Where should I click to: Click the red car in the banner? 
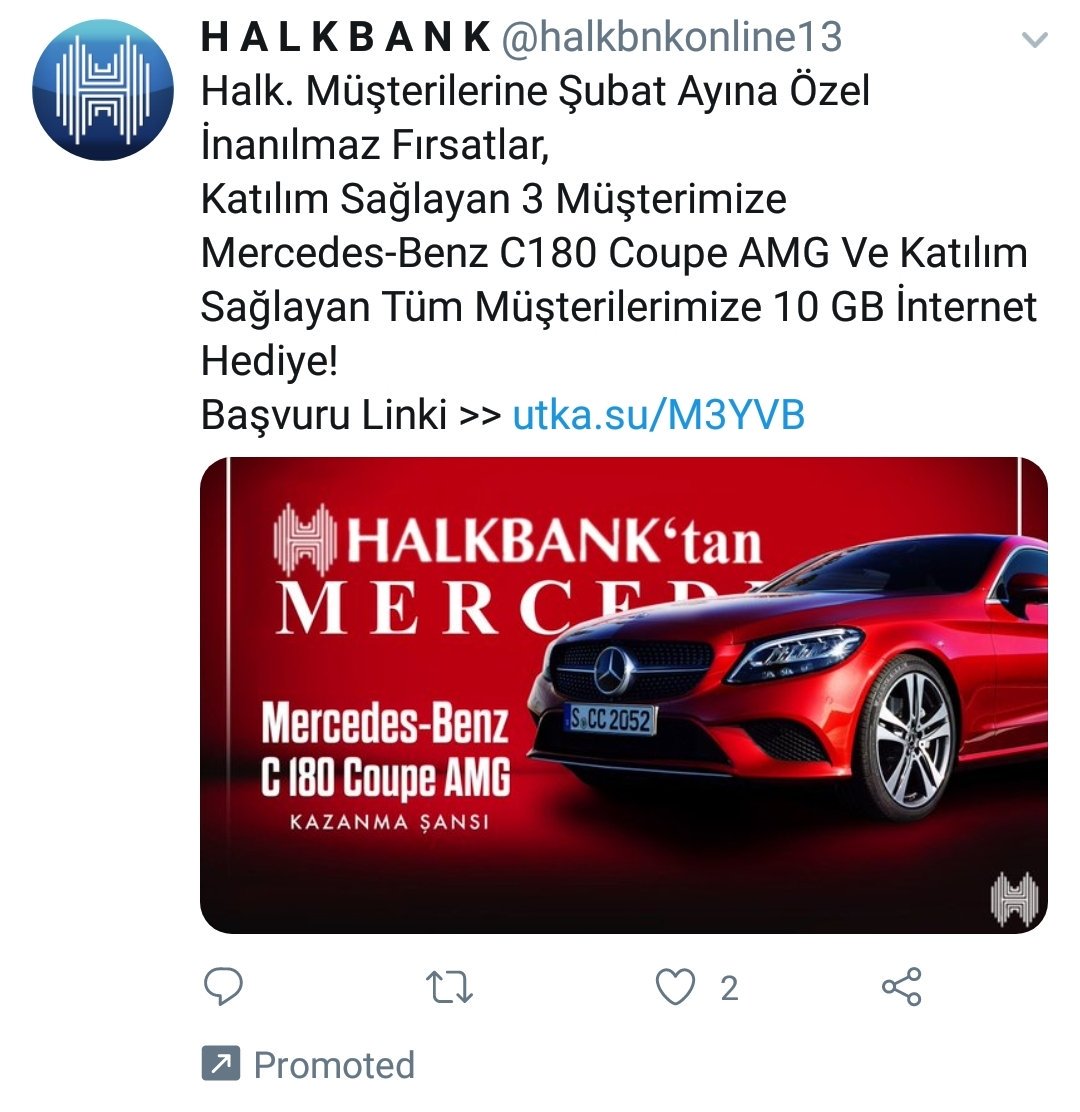coord(789,681)
